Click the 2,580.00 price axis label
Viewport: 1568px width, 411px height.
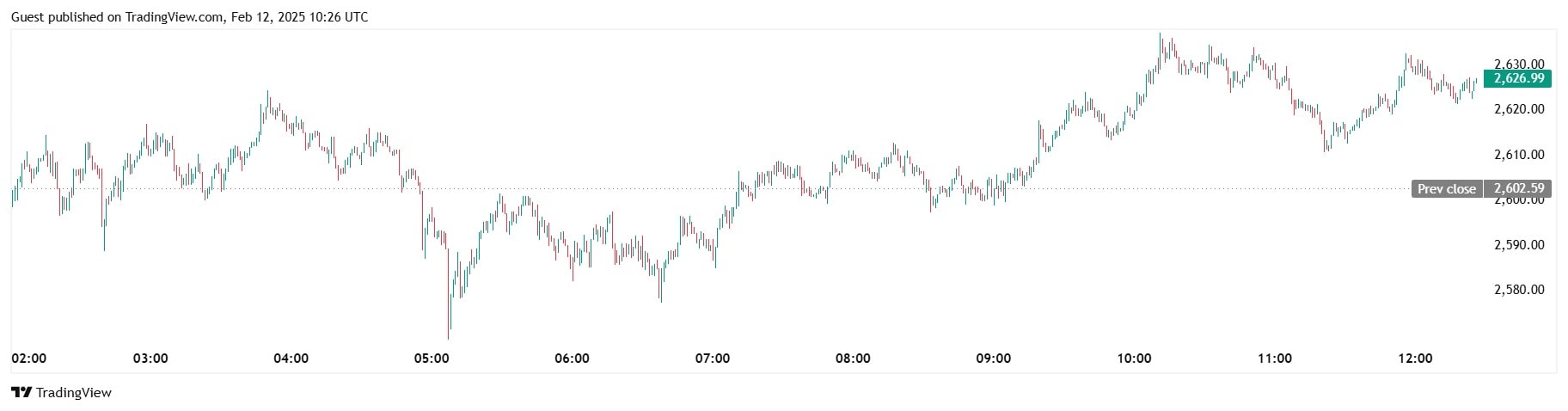tap(1519, 290)
